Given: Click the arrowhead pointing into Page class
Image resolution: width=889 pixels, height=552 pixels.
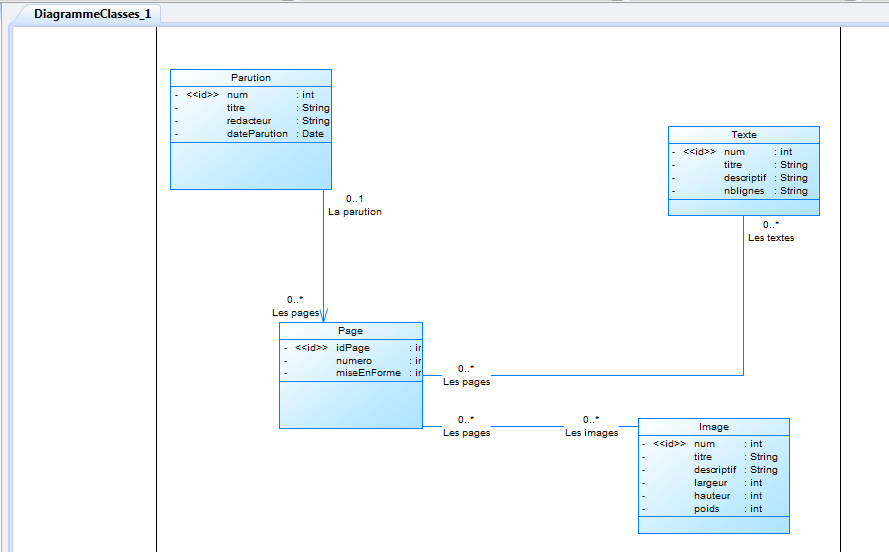Looking at the screenshot, I should (x=324, y=315).
